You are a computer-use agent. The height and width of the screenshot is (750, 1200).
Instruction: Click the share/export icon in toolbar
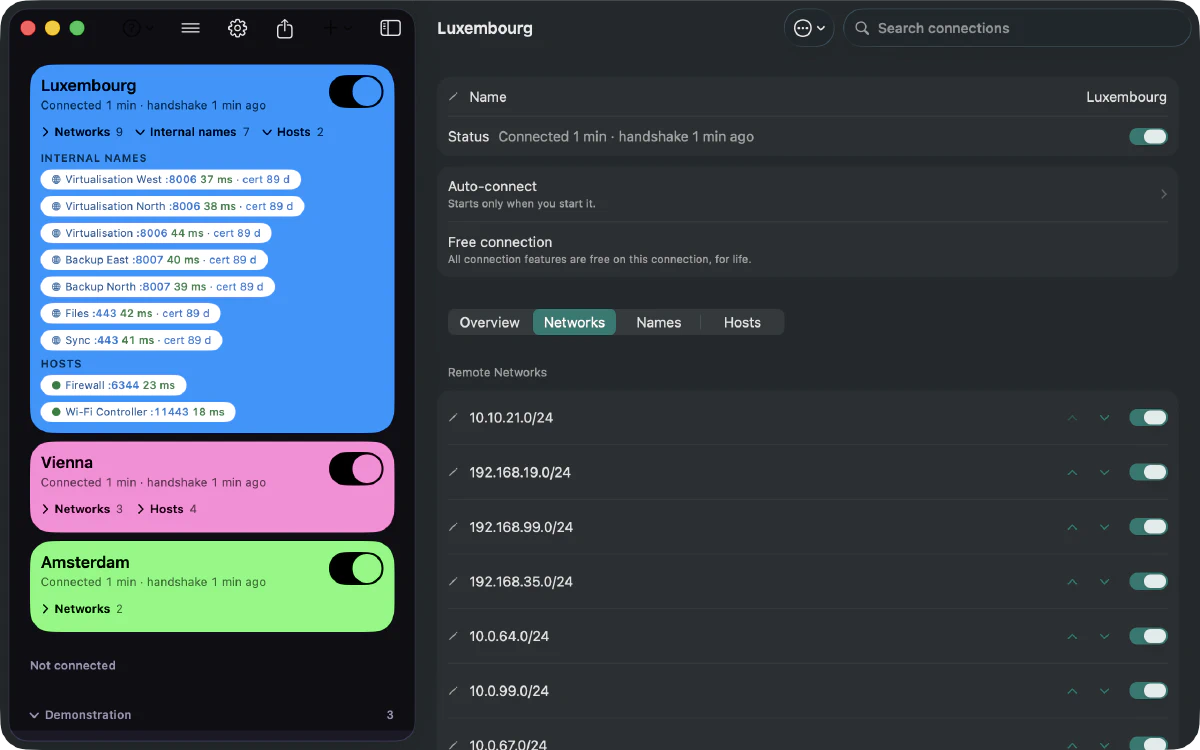[285, 28]
